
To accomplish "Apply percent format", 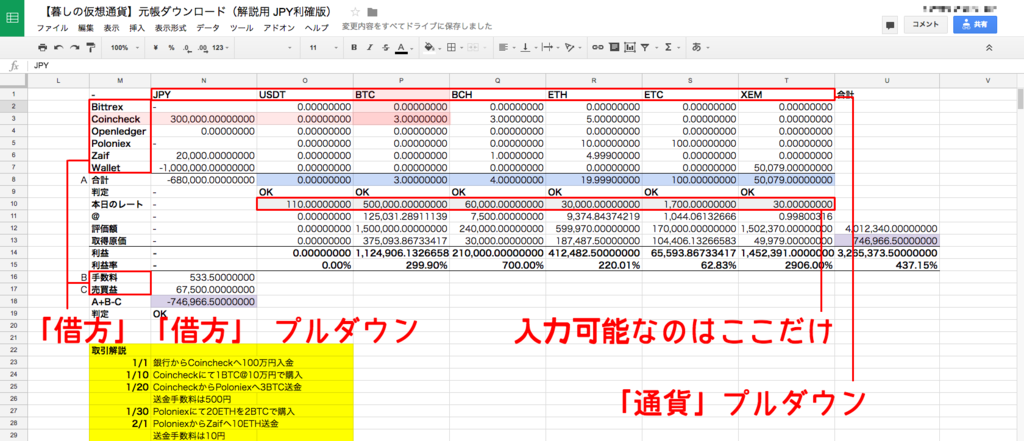I will [171, 48].
